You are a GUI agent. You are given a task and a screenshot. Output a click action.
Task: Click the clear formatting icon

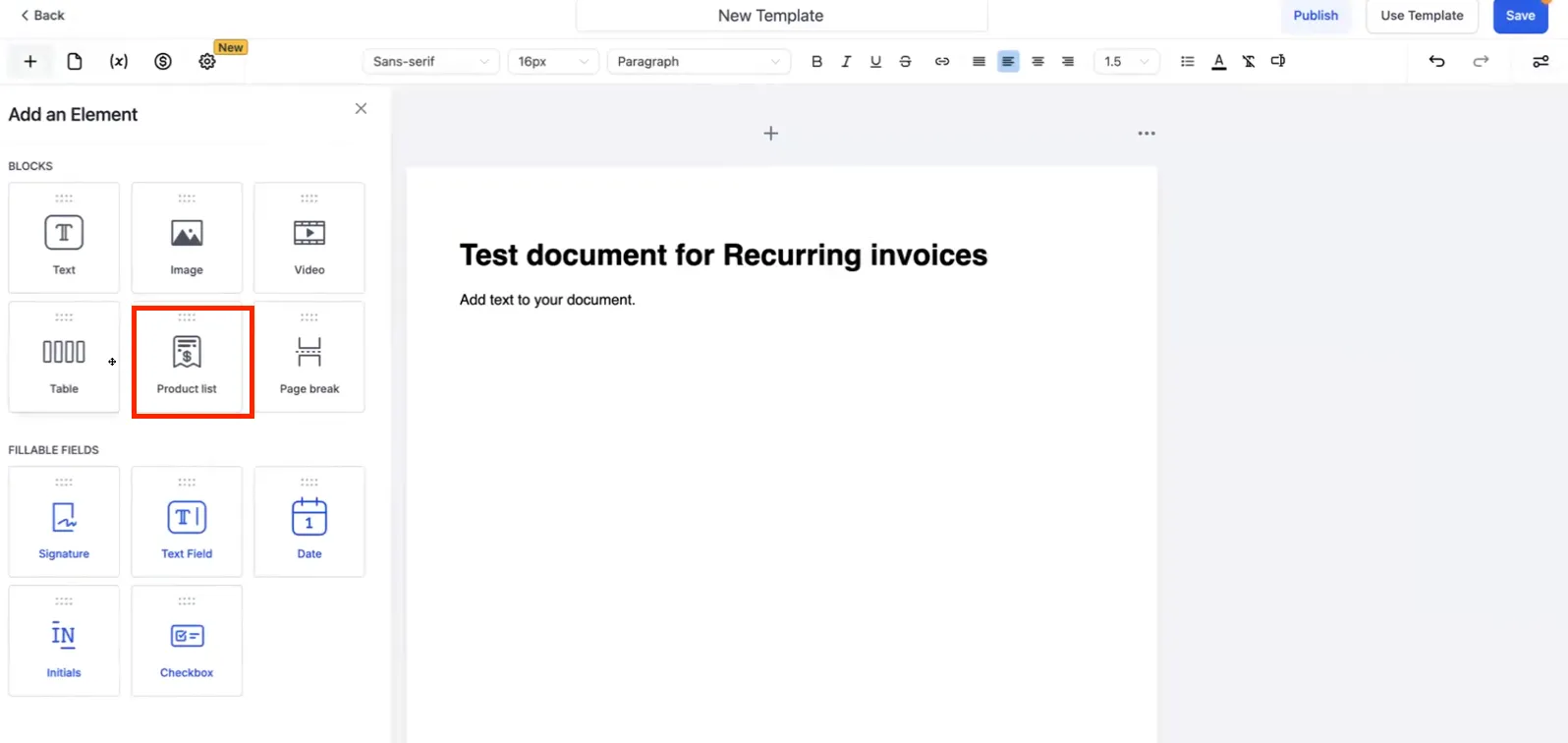coord(1249,61)
